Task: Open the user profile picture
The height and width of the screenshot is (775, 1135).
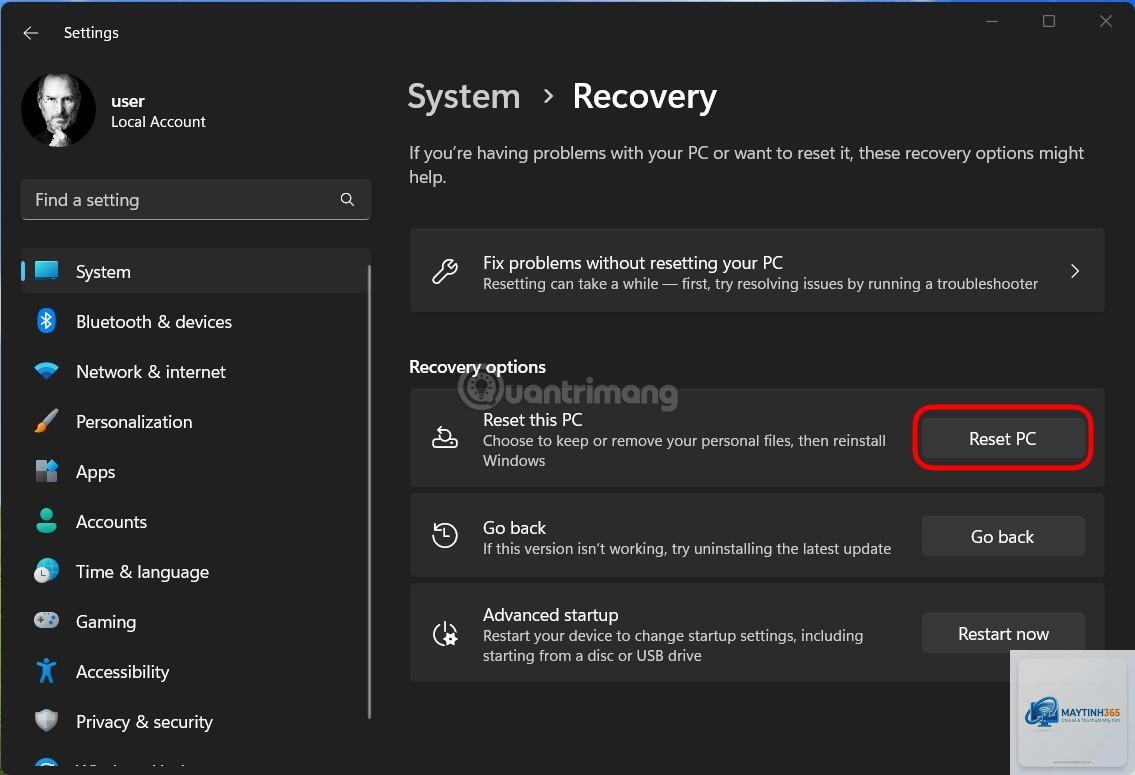Action: pyautogui.click(x=59, y=110)
